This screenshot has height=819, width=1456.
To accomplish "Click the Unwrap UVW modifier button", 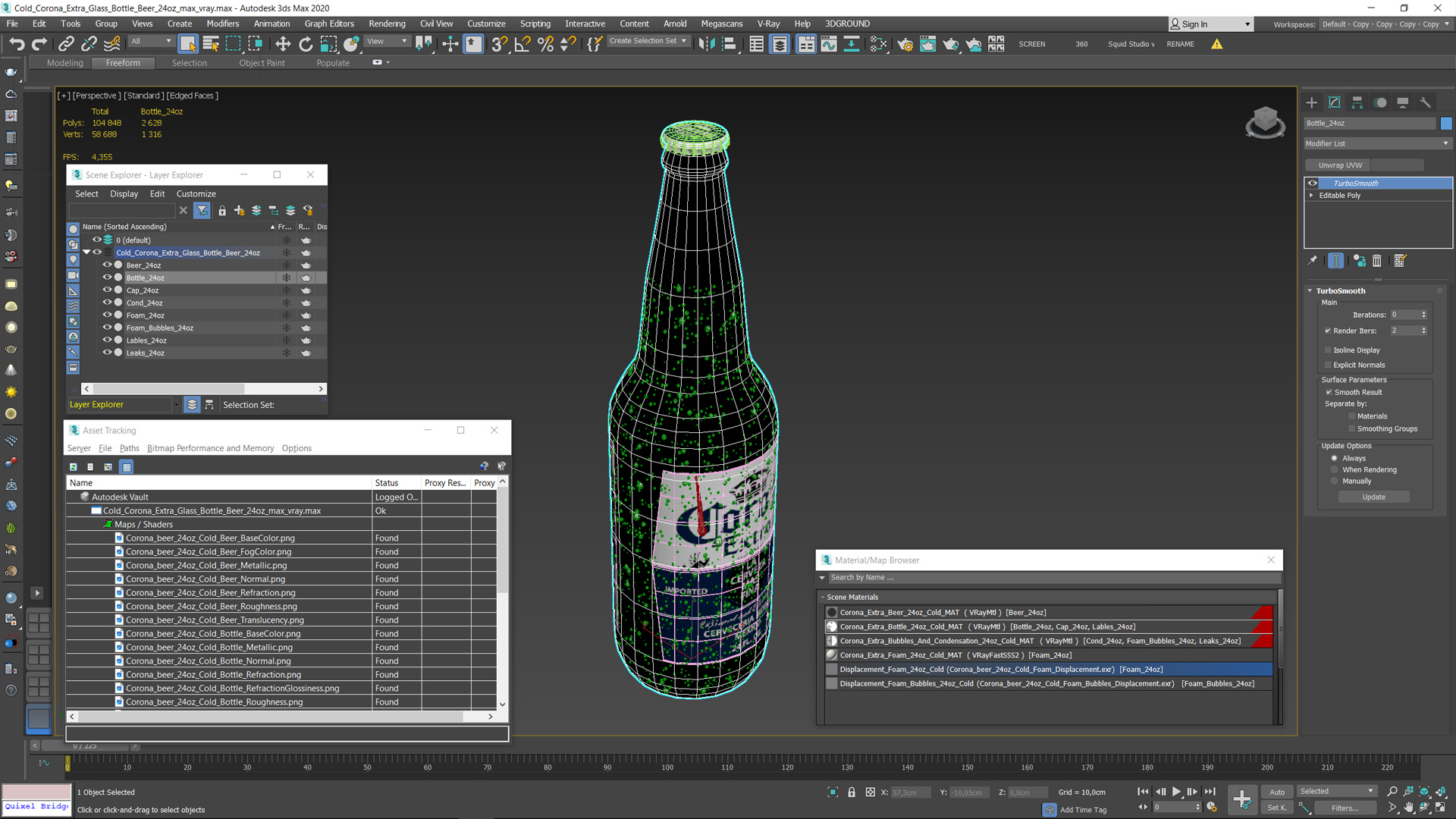I will pyautogui.click(x=1339, y=165).
